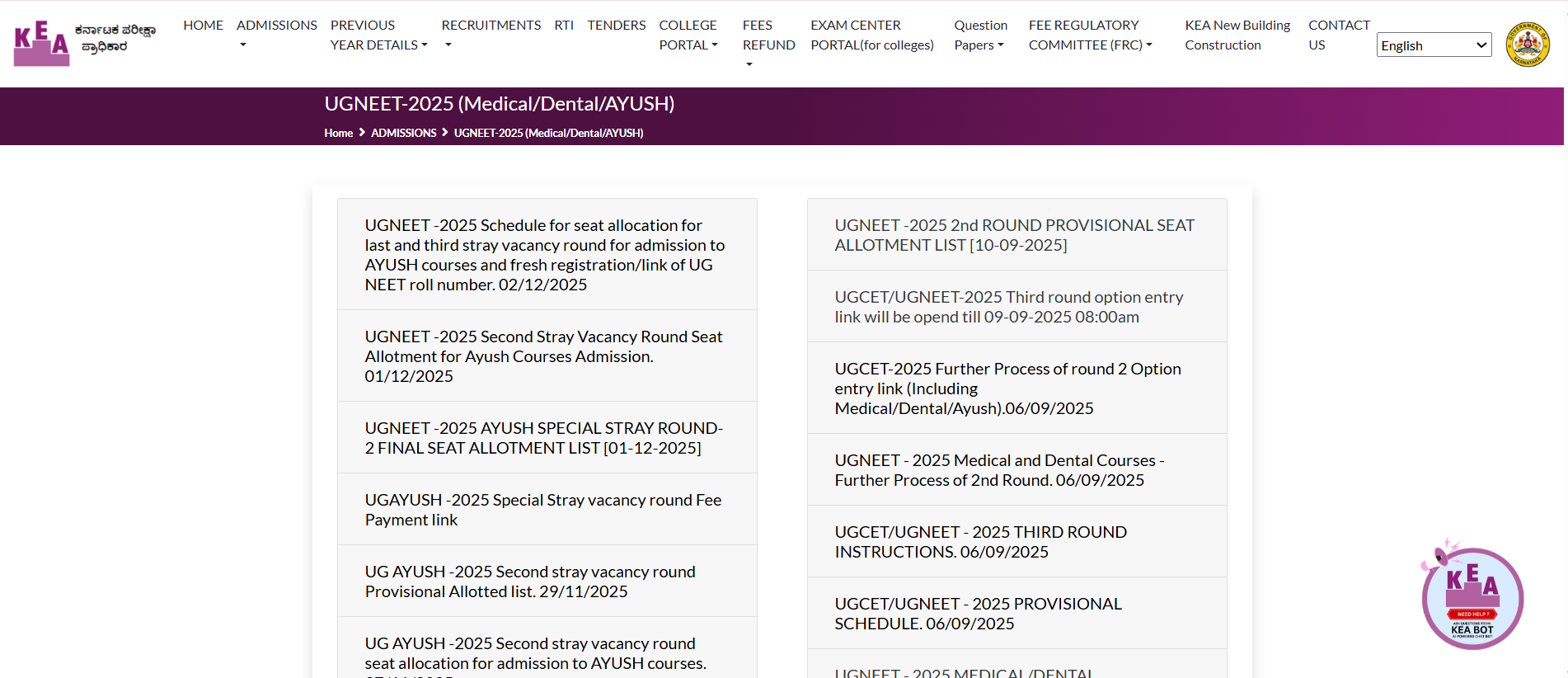Click ADMISSIONS in the breadcrumb
The width and height of the screenshot is (1568, 678).
tap(403, 133)
